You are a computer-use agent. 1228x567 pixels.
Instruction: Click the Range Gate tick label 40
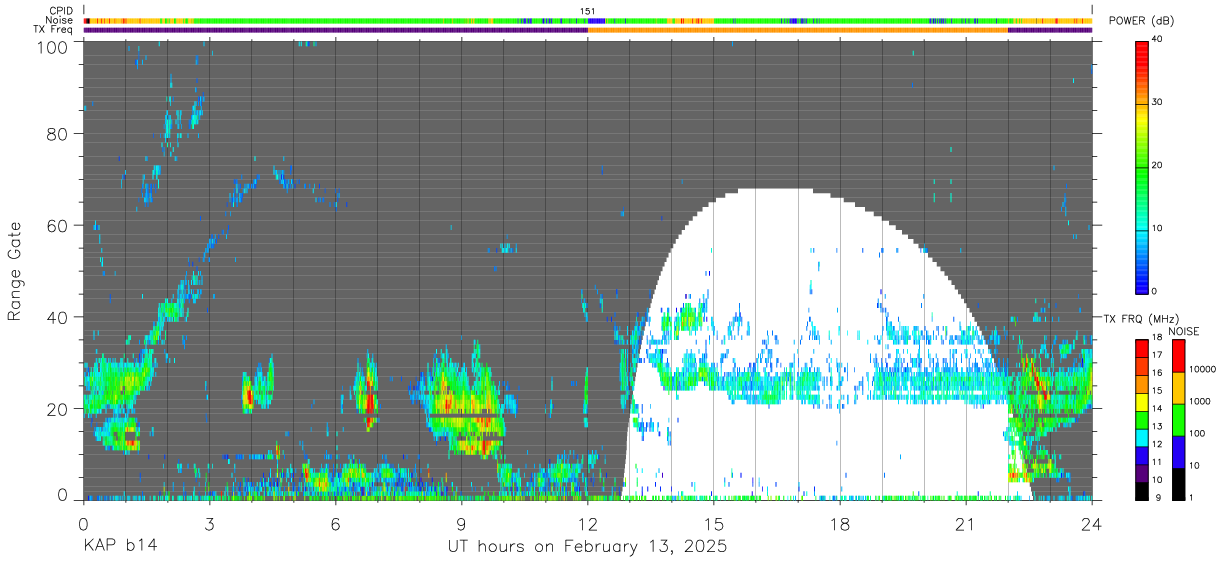[x=59, y=317]
